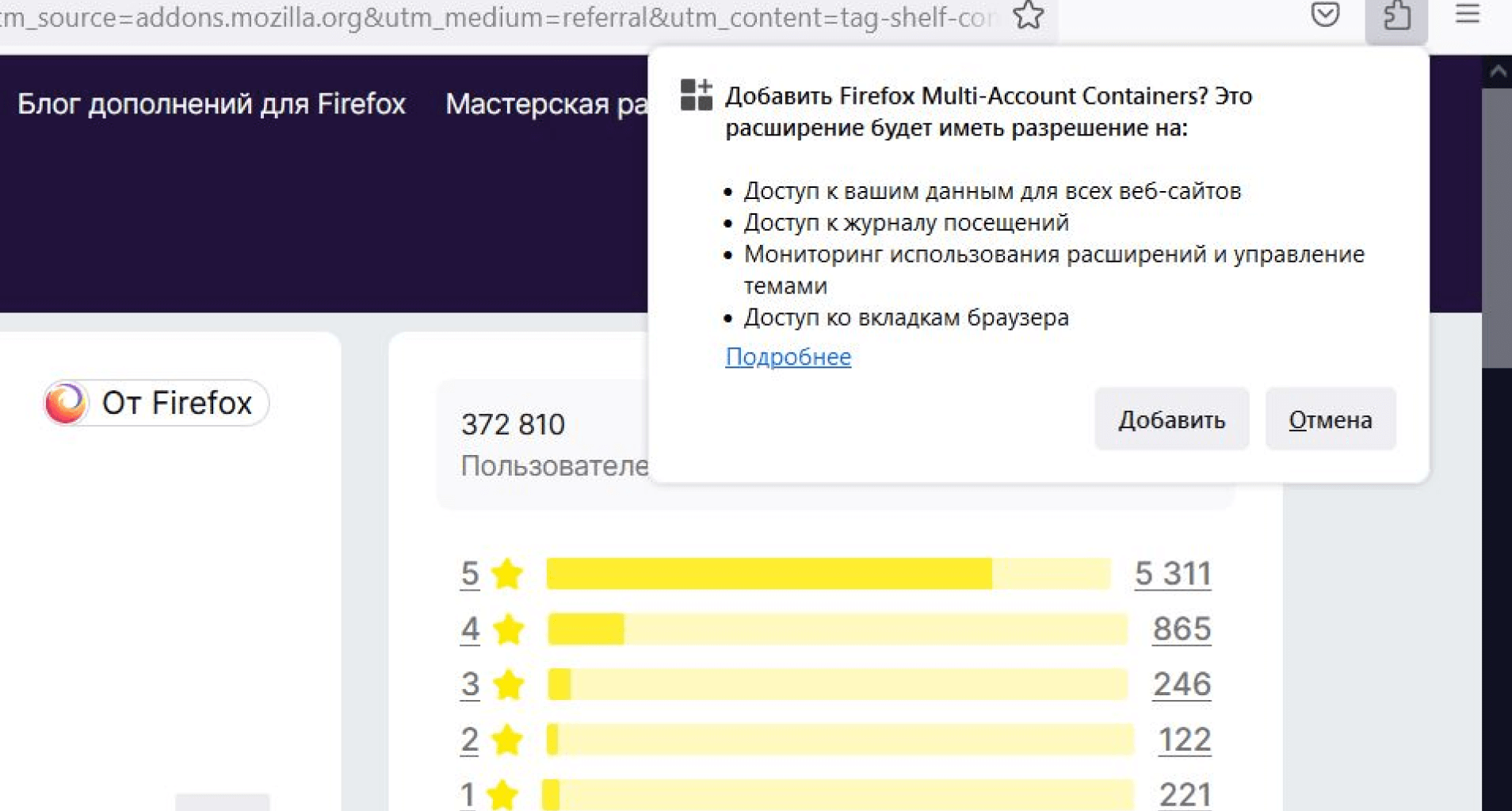1512x811 pixels.
Task: Click the URL address bar field
Action: (x=491, y=17)
